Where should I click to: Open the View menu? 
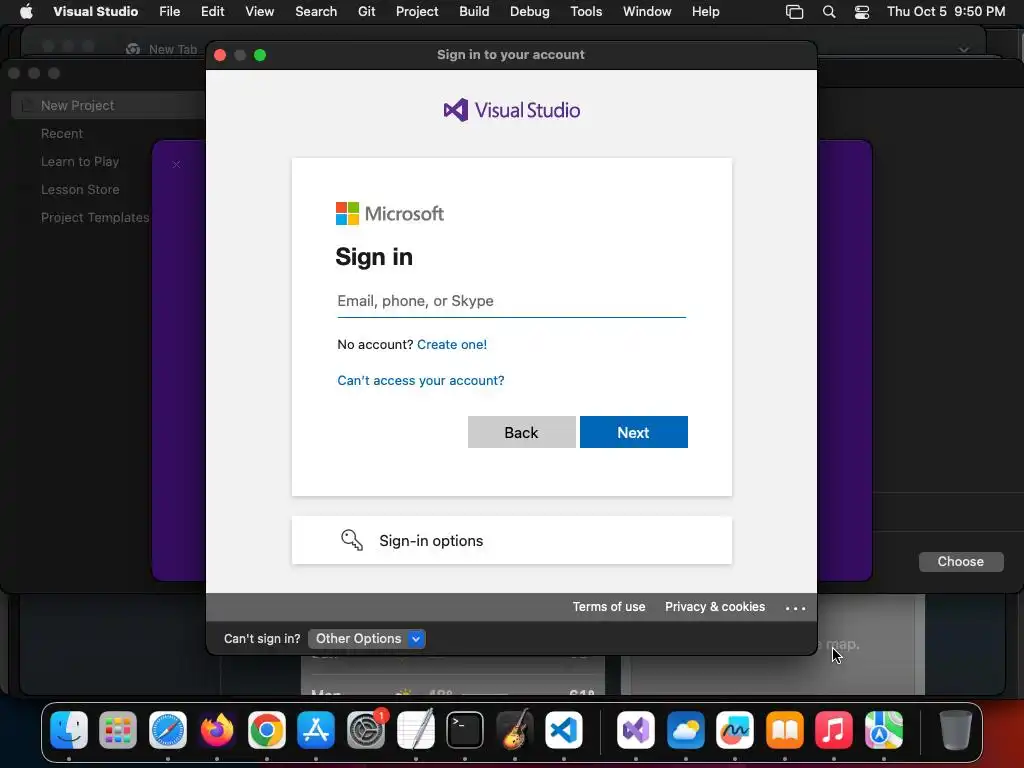point(259,12)
